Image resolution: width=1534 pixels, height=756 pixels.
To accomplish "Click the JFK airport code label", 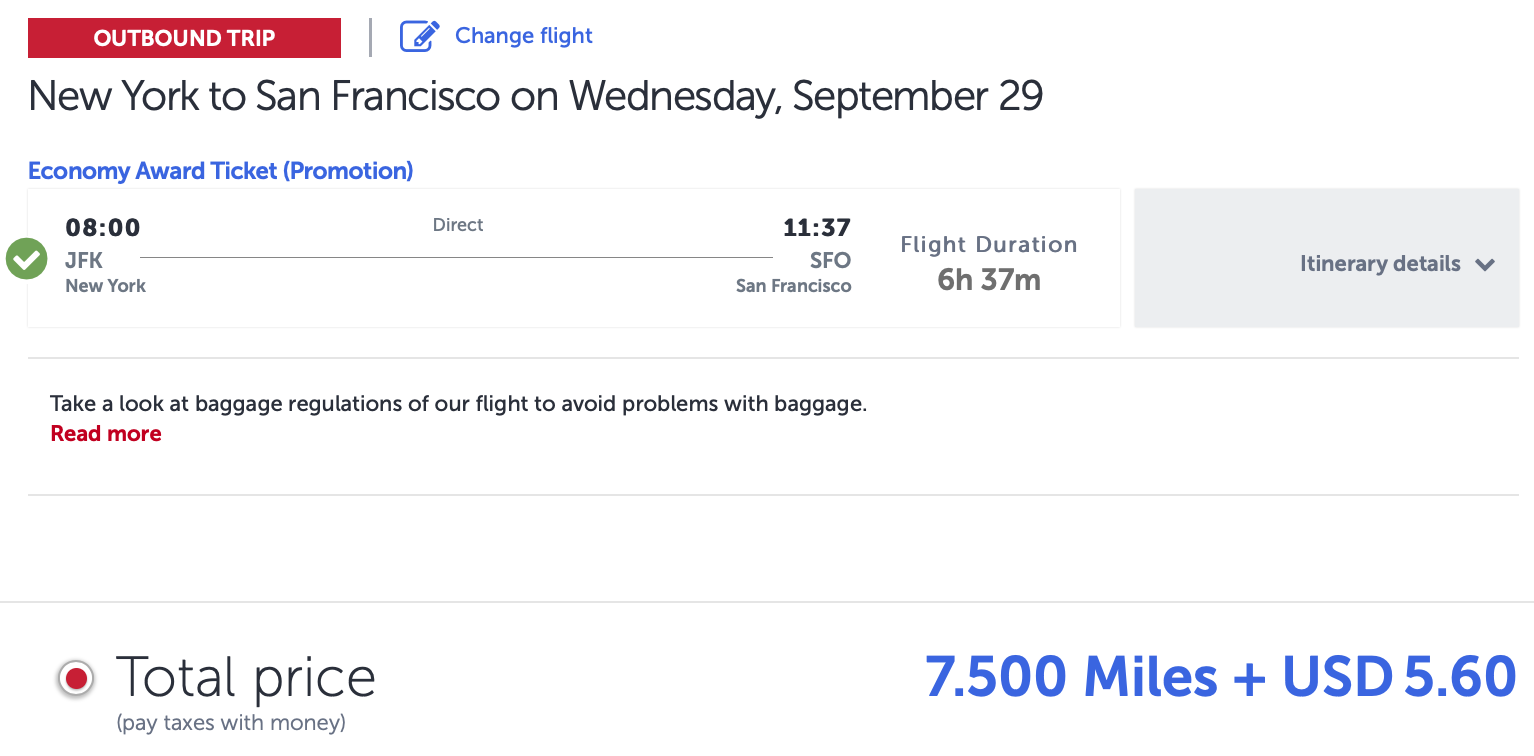I will click(84, 260).
